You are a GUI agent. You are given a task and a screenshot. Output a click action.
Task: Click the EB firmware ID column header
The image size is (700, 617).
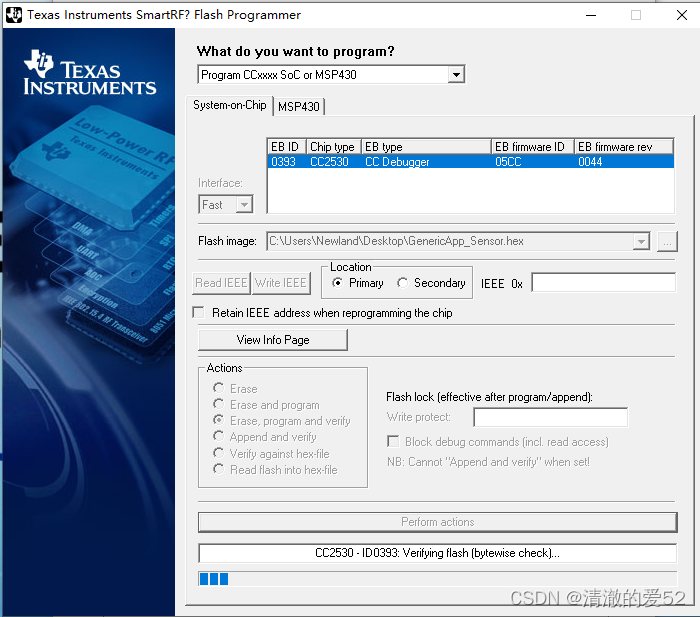click(532, 147)
